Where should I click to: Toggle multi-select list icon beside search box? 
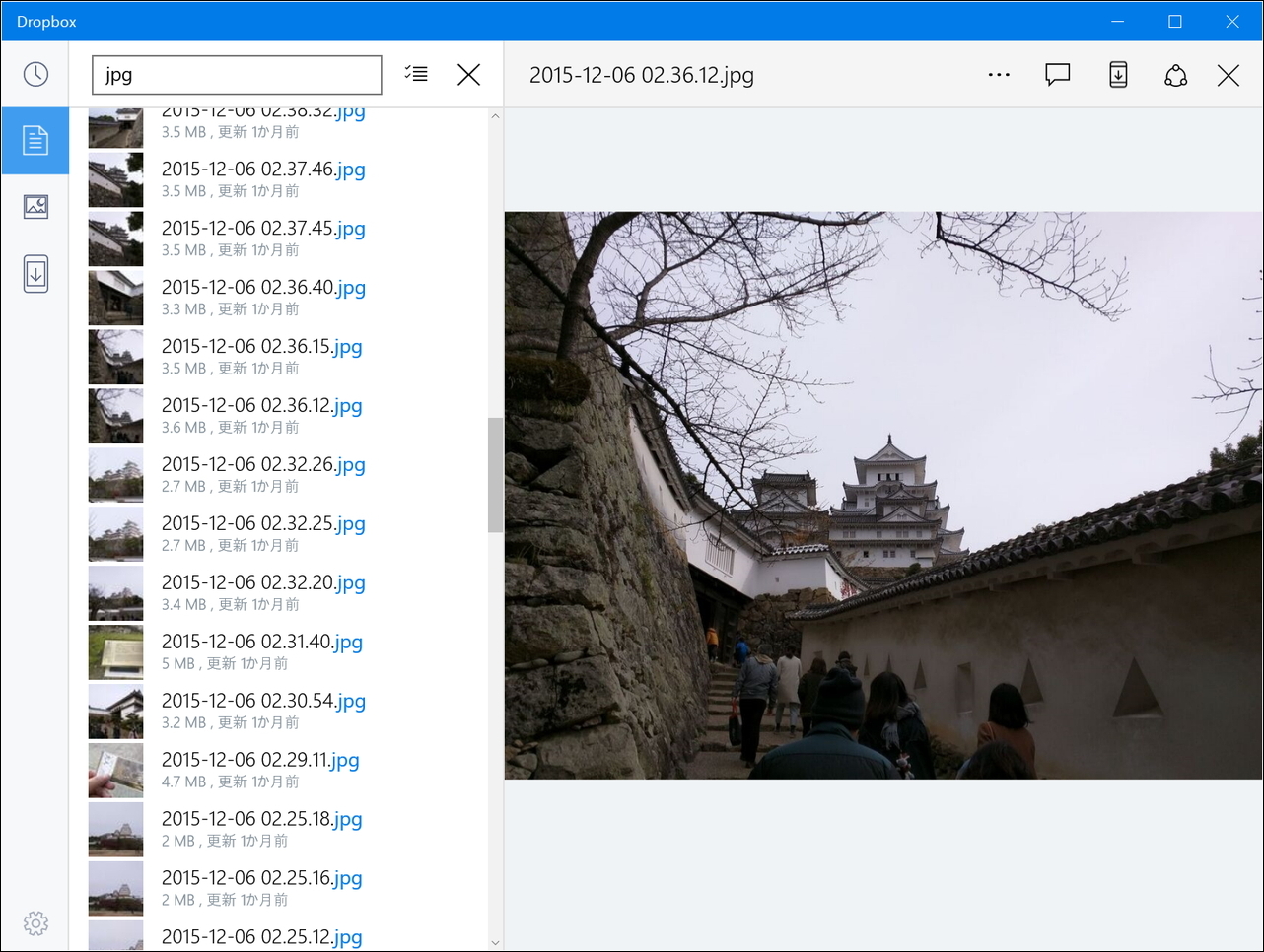pos(416,74)
